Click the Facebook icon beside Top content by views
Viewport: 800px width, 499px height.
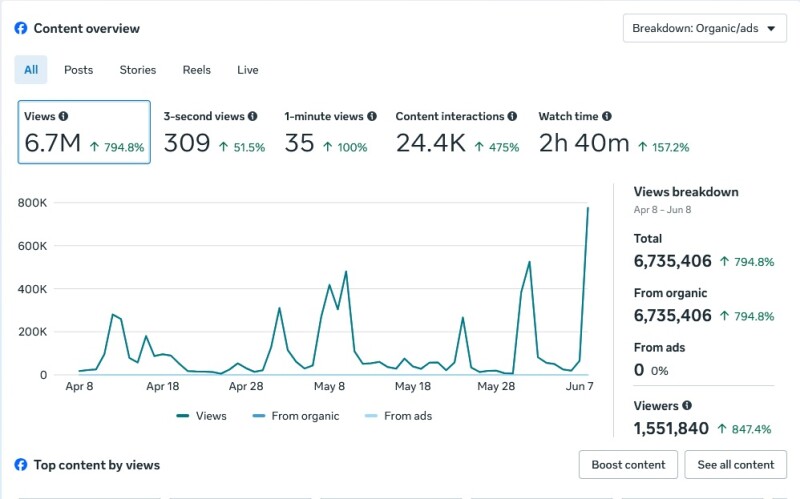coord(21,465)
